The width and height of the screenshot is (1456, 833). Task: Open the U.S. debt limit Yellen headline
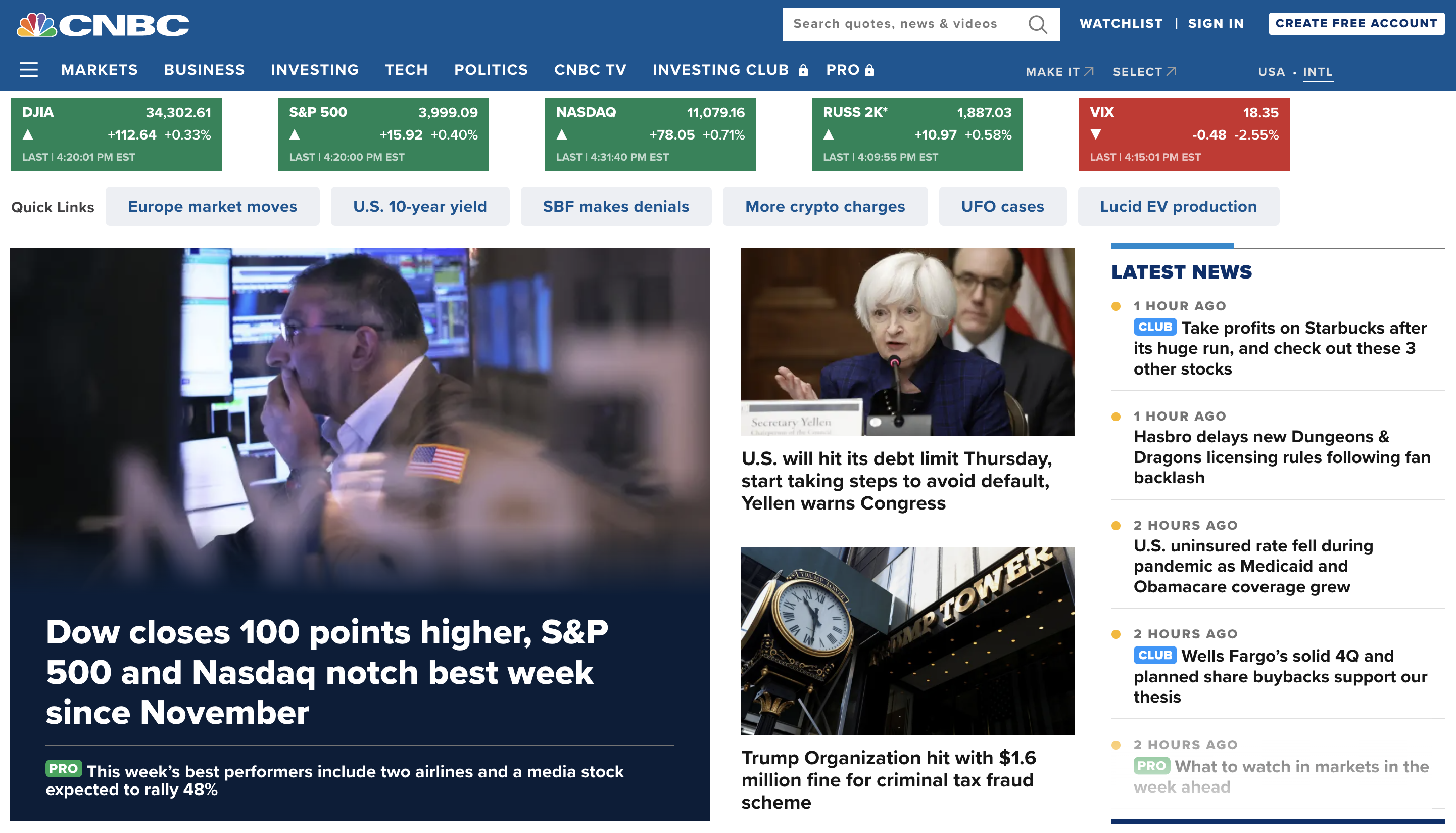click(x=897, y=481)
